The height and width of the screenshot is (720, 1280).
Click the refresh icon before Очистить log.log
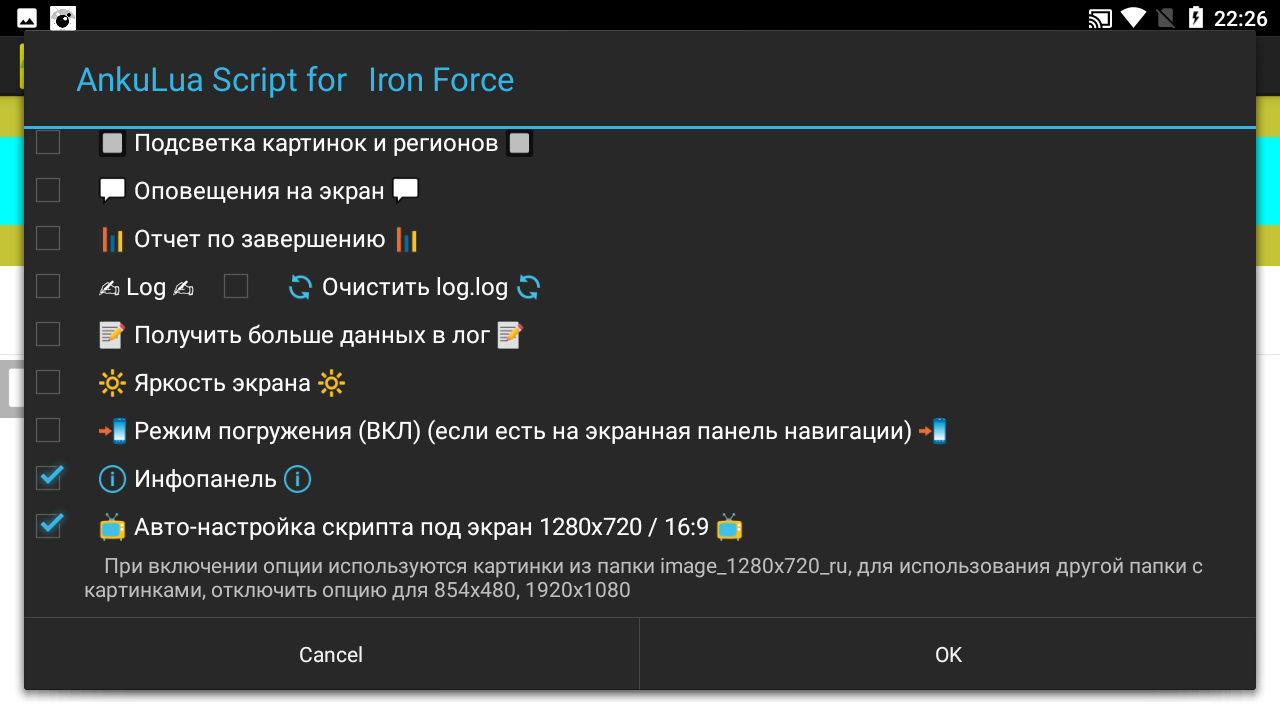pos(300,288)
